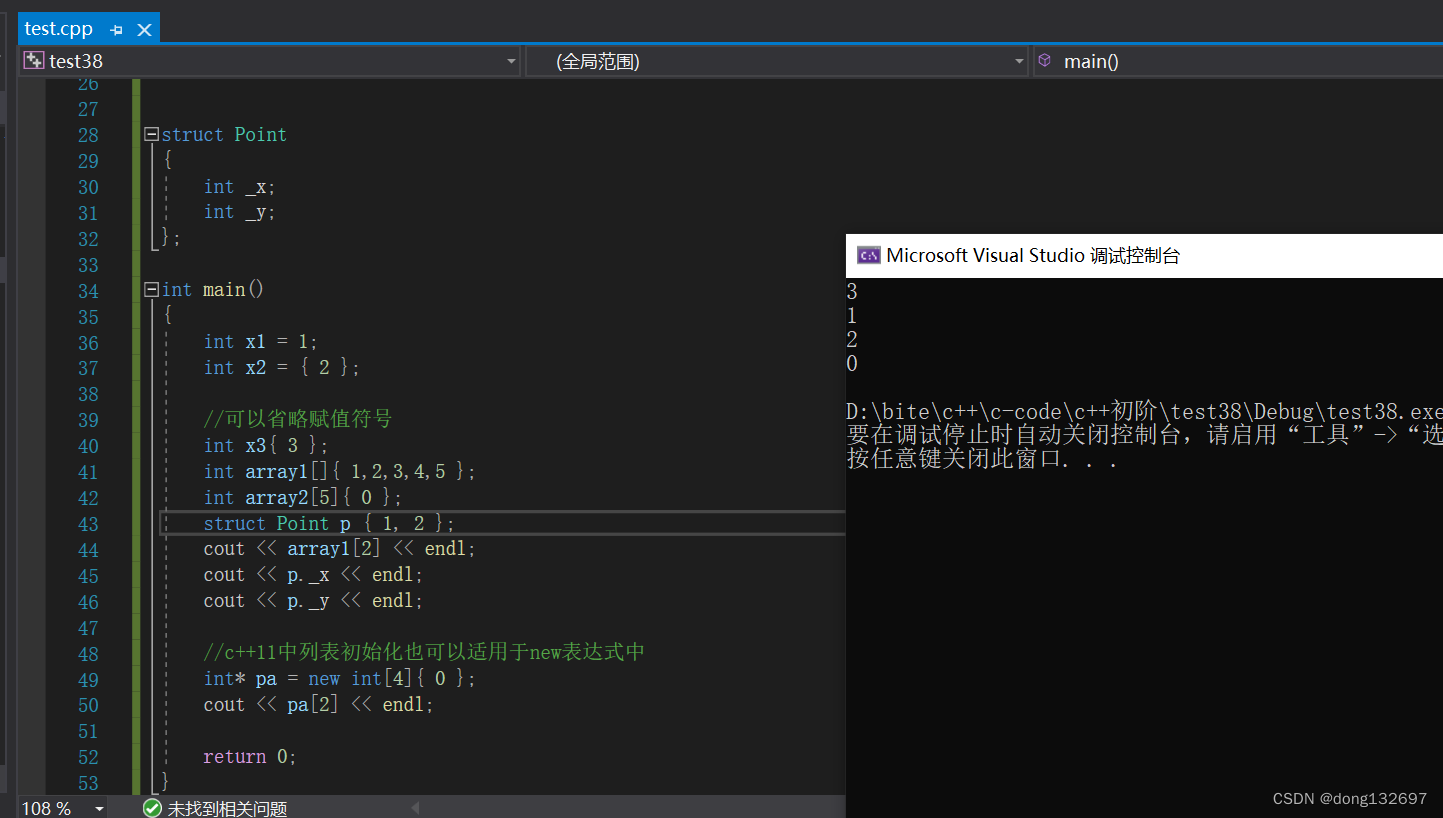1443x818 pixels.
Task: Click the array2[5] declaration line
Action: coord(303,497)
